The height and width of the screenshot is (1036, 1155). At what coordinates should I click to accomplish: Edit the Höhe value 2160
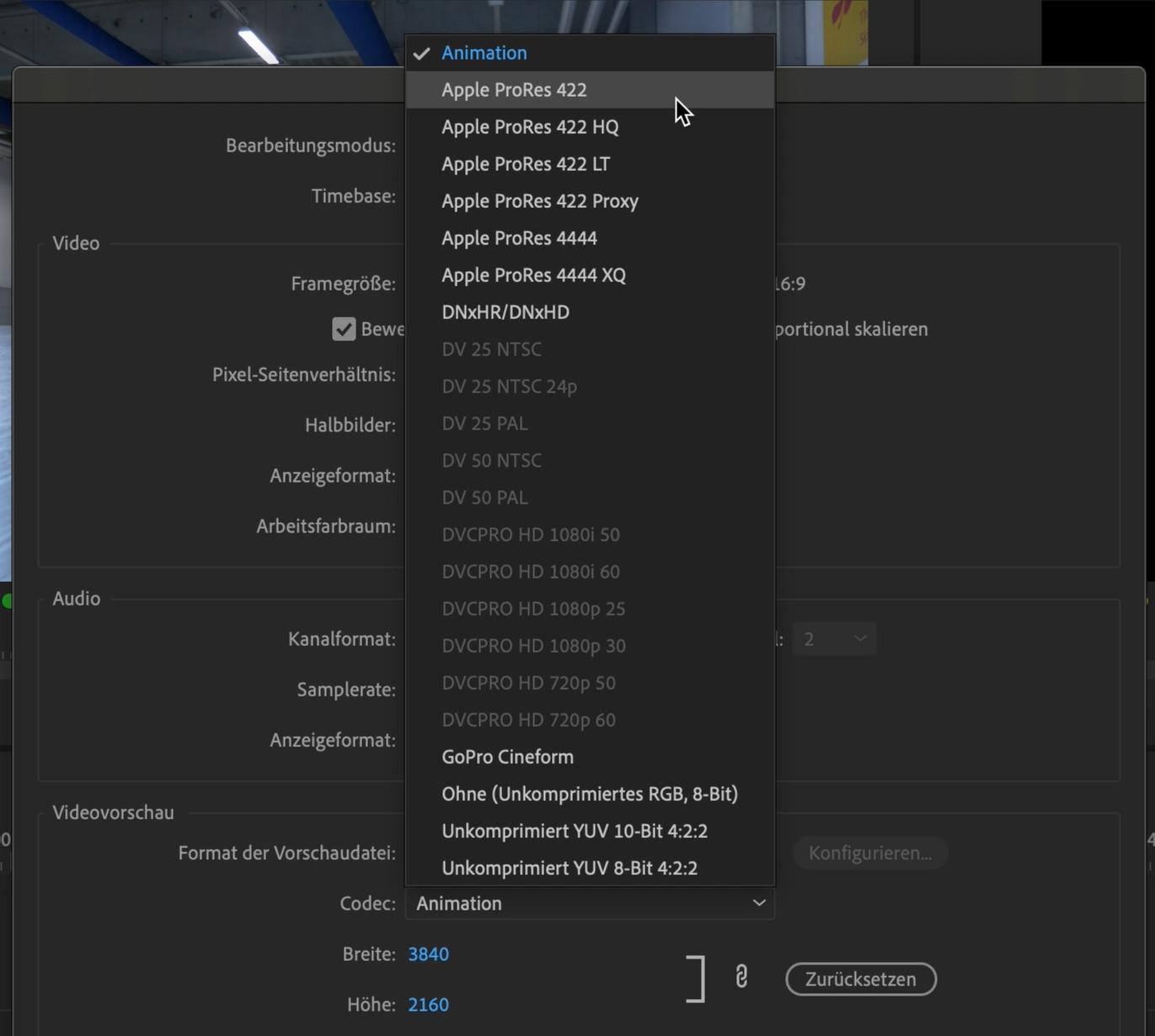point(428,1005)
